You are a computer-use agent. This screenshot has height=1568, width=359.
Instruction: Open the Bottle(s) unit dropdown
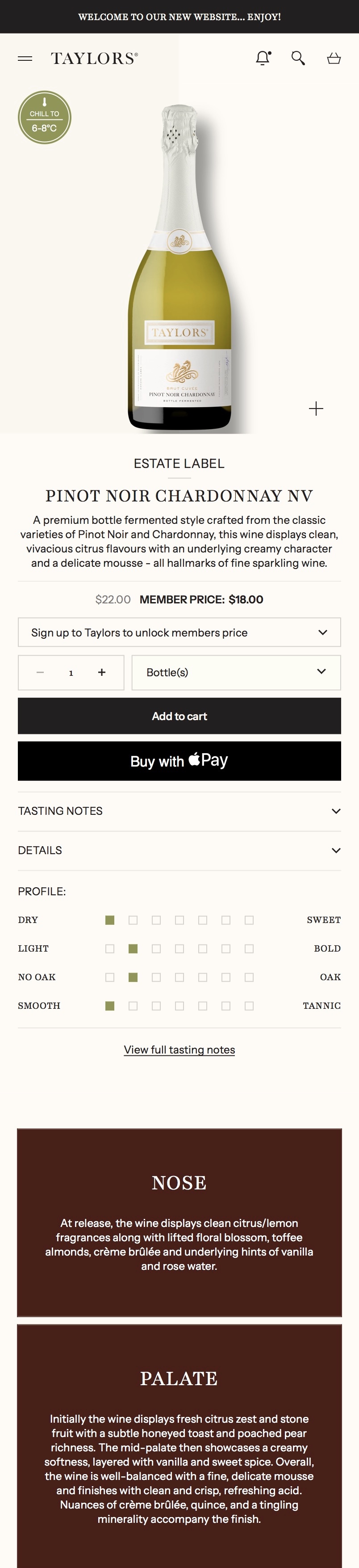[x=235, y=672]
